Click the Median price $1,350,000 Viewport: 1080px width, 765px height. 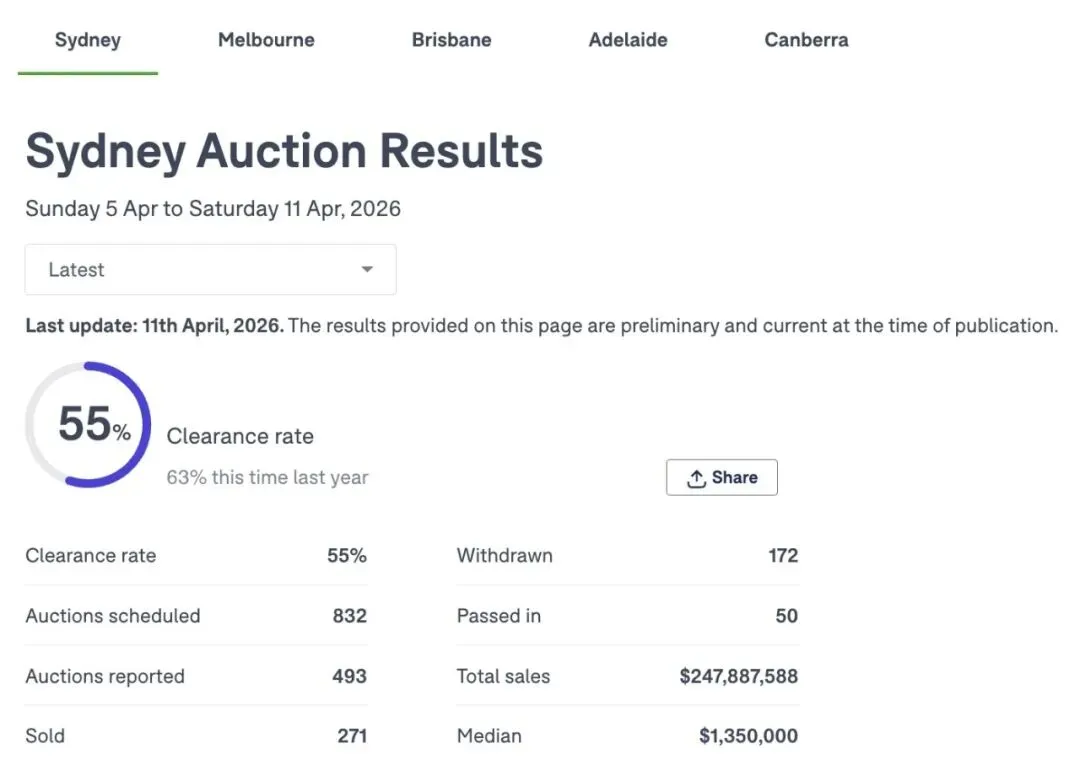coord(748,736)
